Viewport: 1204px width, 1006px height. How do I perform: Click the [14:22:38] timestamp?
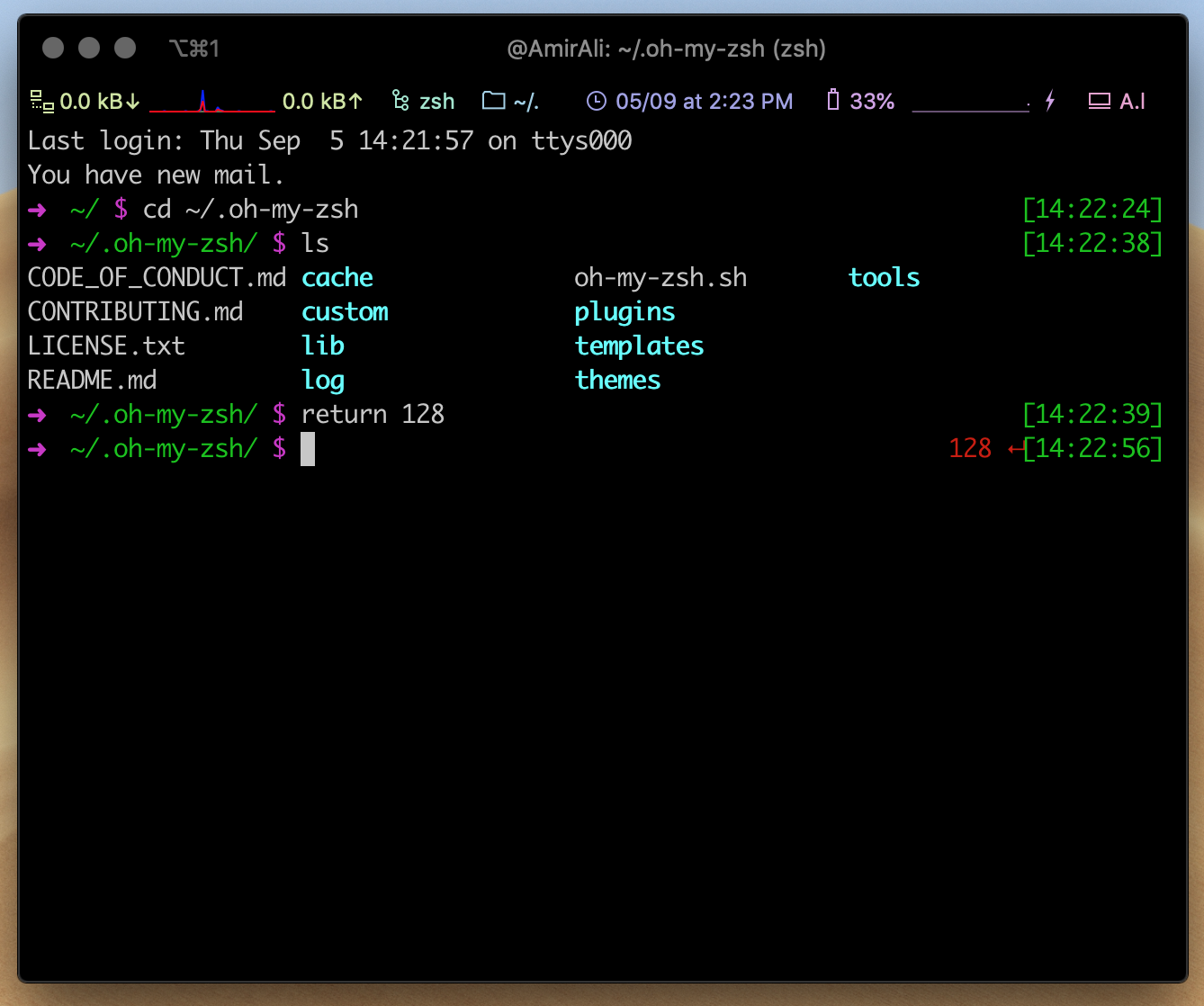1092,243
